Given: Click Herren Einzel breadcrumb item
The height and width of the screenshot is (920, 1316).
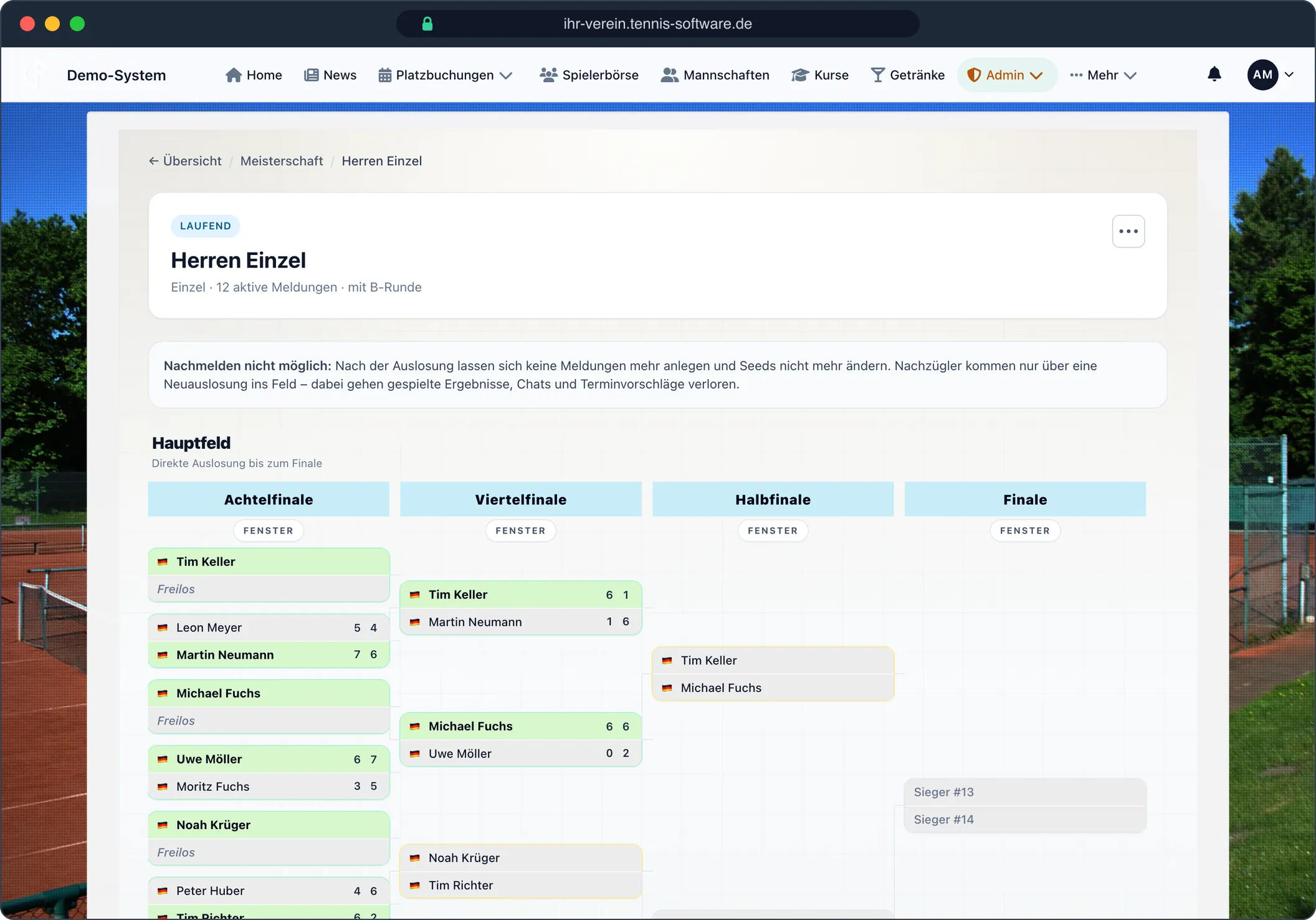Looking at the screenshot, I should [381, 161].
